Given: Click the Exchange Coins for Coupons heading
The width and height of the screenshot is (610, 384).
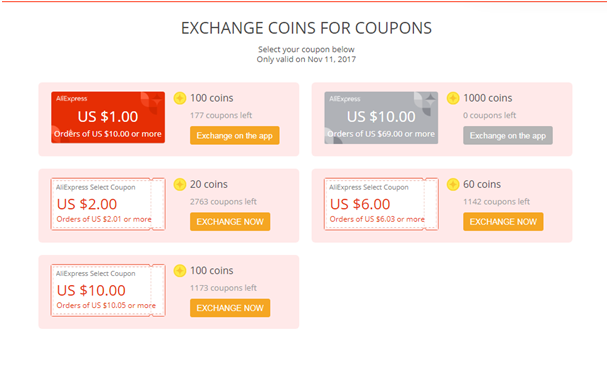Looking at the screenshot, I should click(306, 28).
